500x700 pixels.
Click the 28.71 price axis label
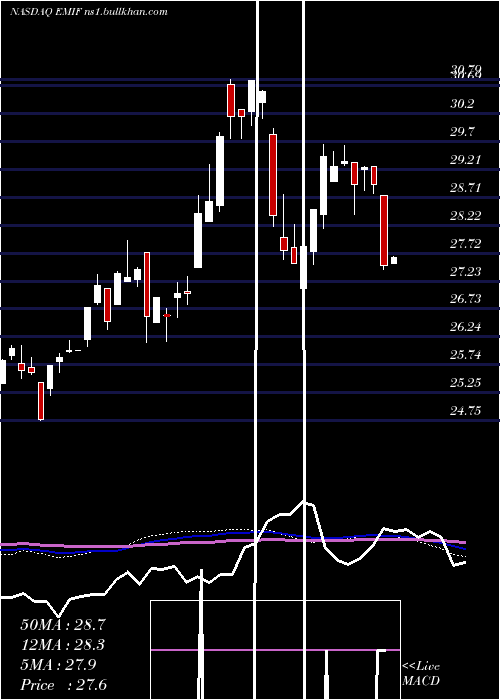pos(466,188)
